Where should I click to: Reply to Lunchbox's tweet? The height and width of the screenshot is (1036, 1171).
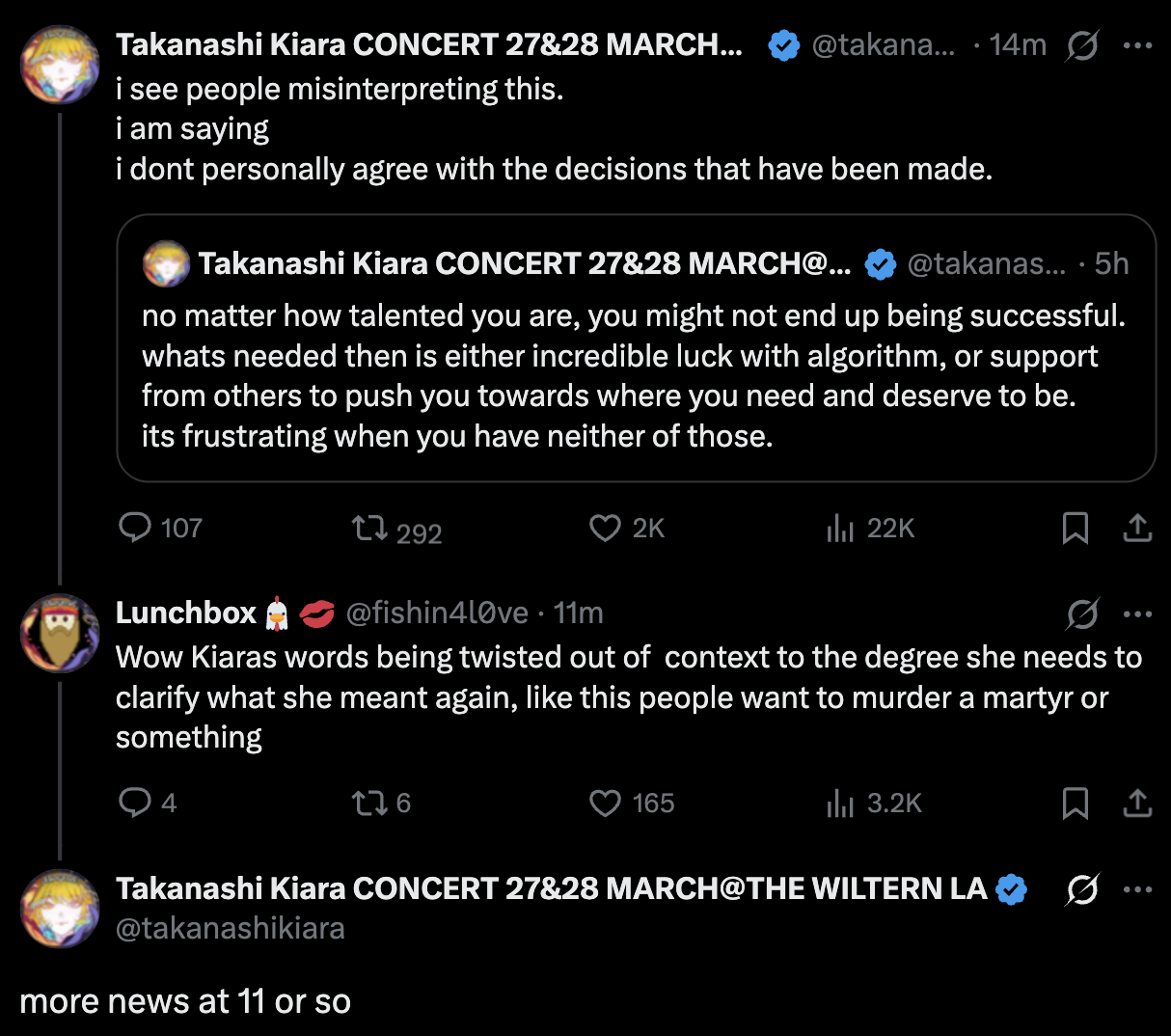point(135,803)
